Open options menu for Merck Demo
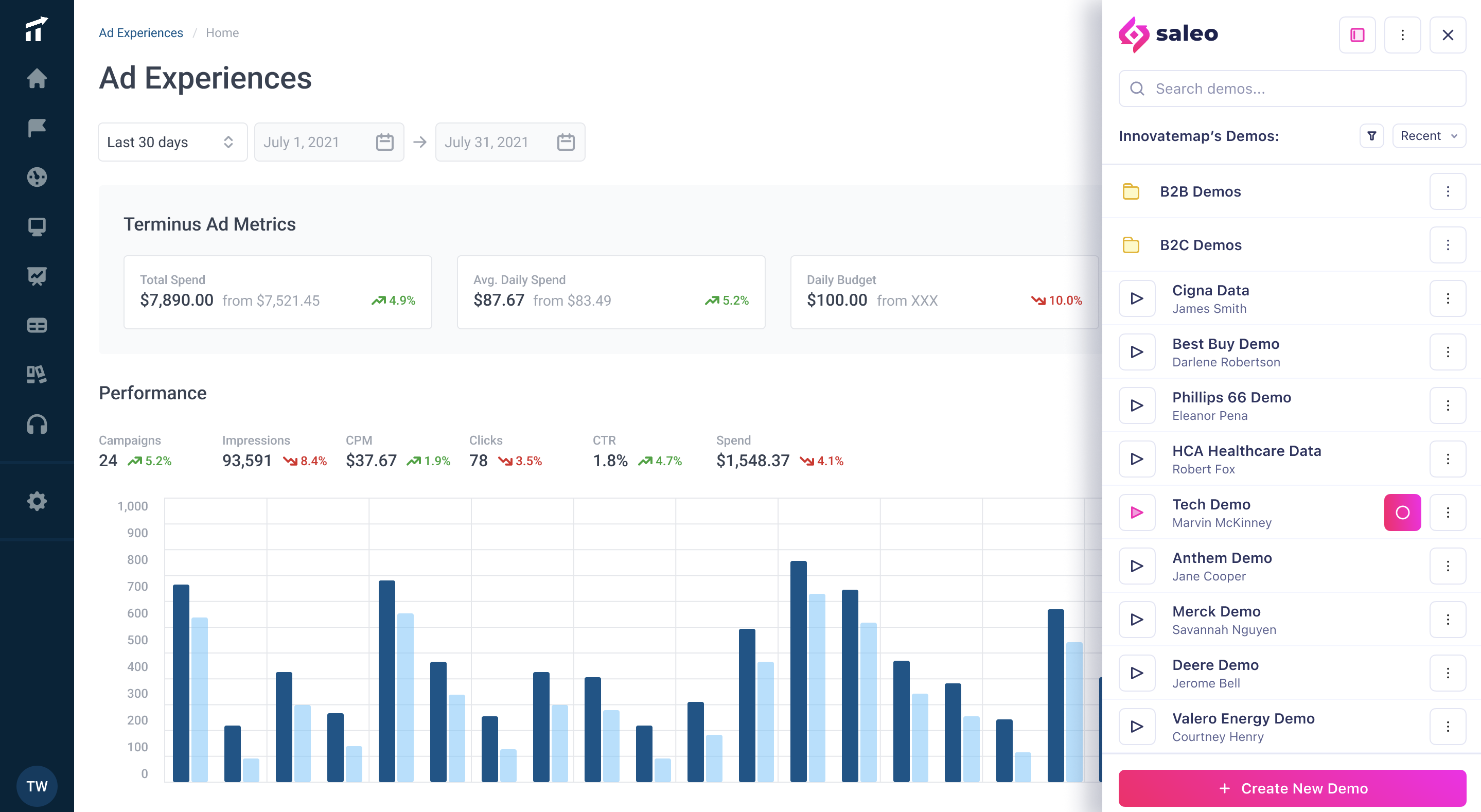This screenshot has height=812, width=1481. 1448,620
